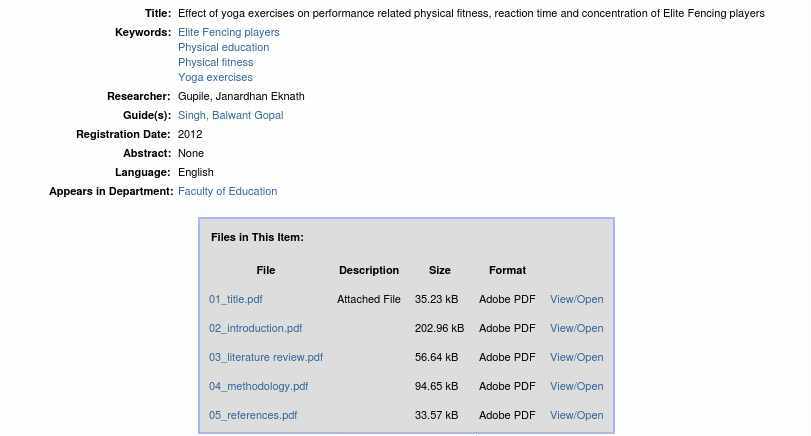Click the Format column header
The image size is (811, 436).
507,270
